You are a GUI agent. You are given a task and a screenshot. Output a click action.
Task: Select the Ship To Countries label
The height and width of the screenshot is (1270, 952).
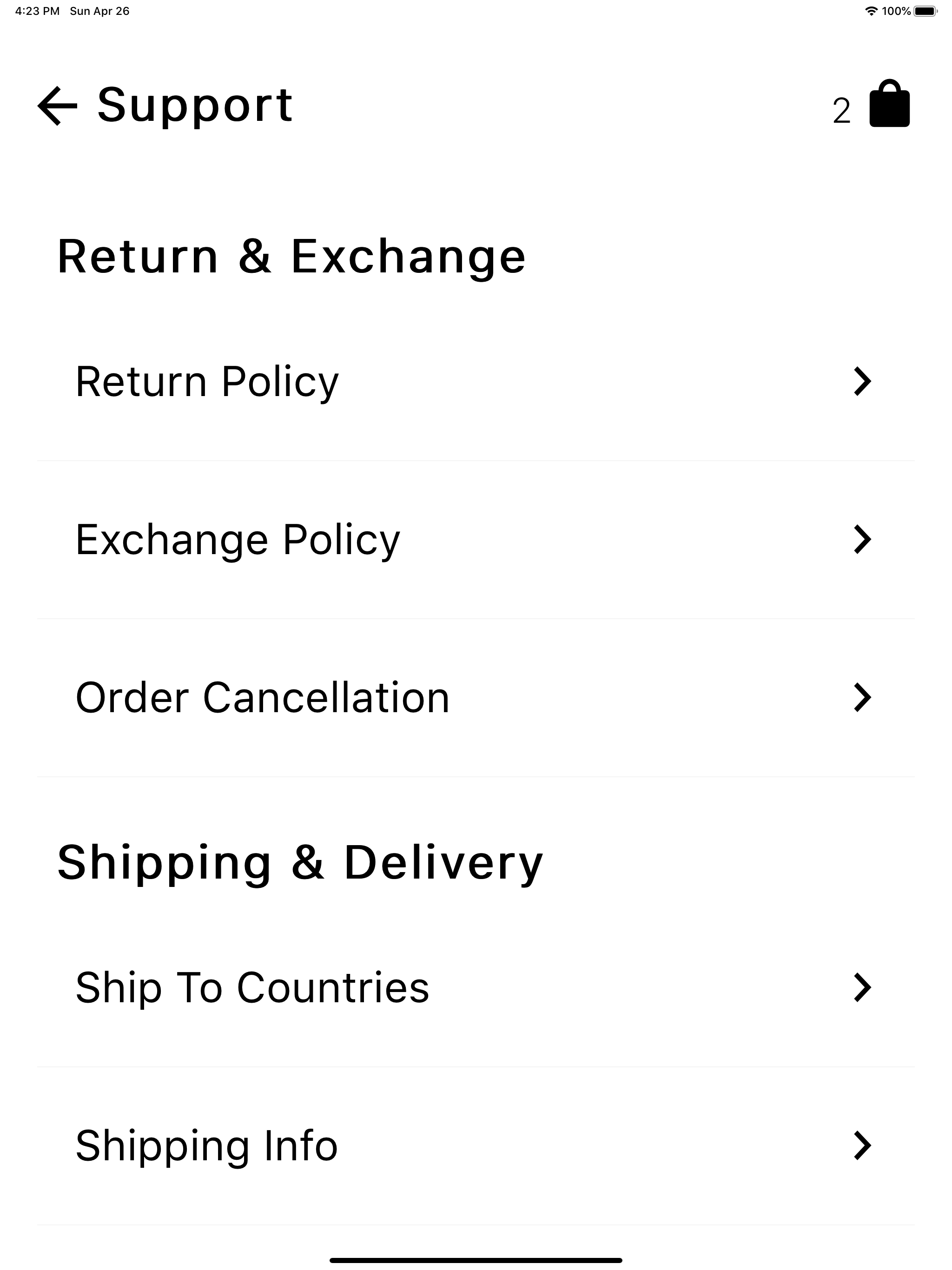tap(252, 988)
